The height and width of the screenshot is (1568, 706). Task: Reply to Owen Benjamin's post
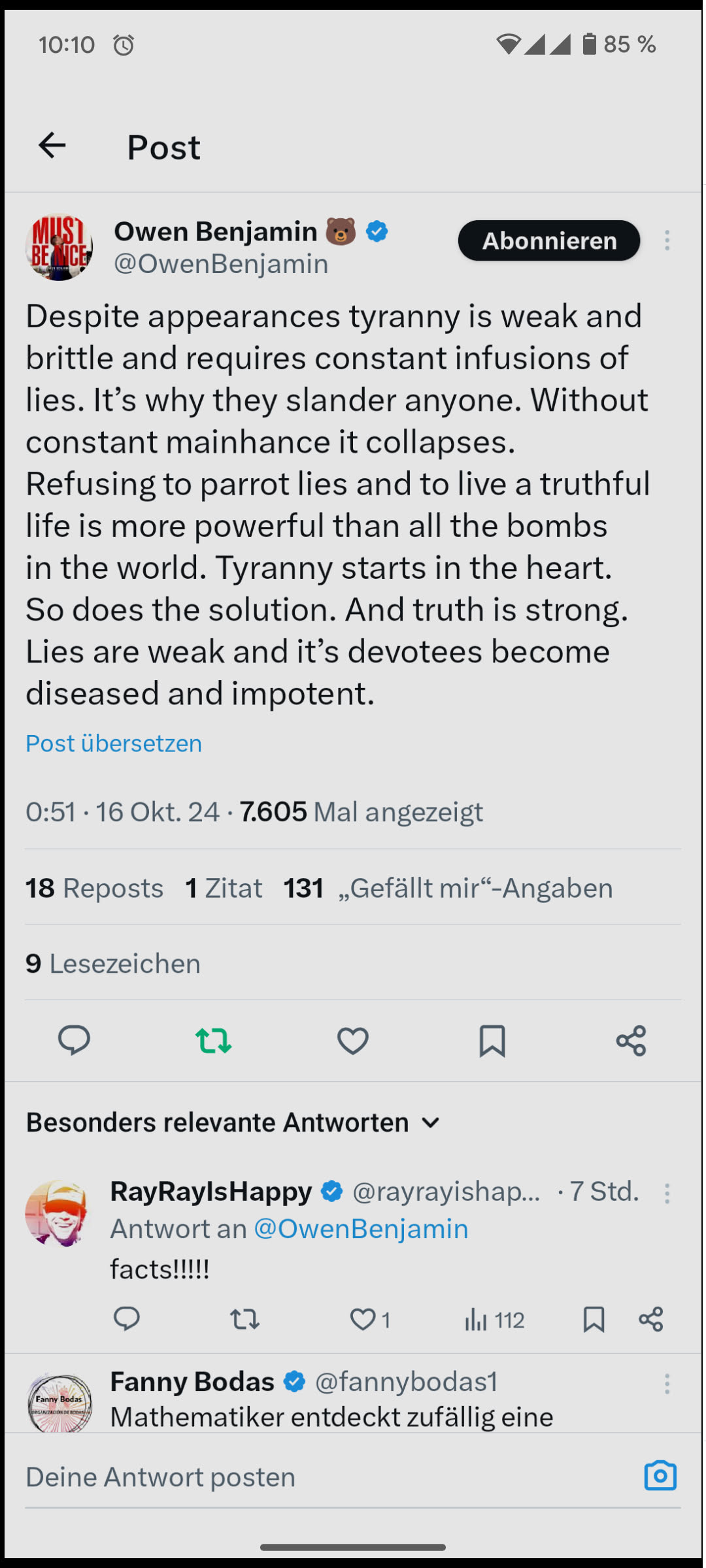pos(74,1040)
